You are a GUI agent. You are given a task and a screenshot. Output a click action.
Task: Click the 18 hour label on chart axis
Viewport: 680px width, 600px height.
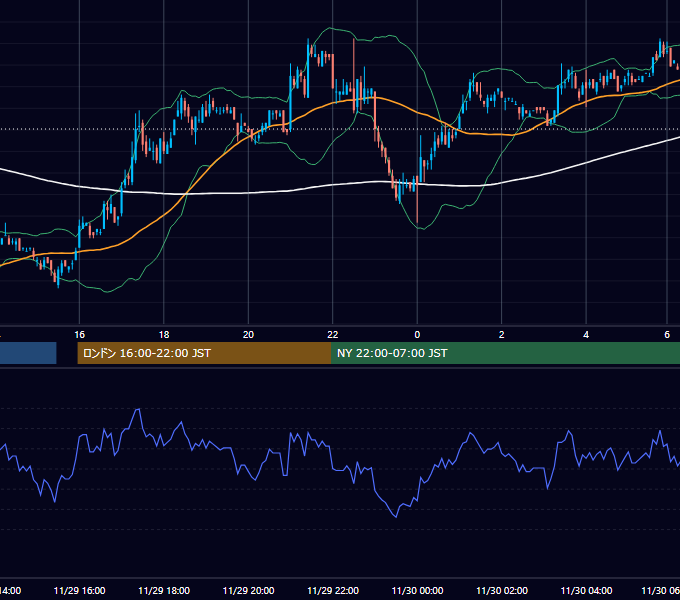tap(164, 335)
